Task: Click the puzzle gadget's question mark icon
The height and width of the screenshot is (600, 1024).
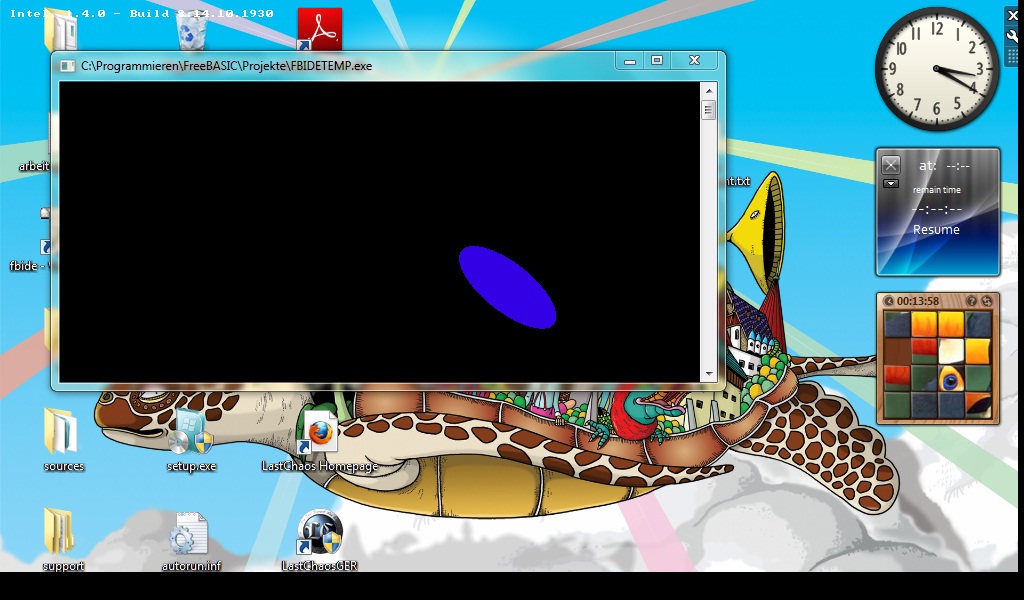Action: pyautogui.click(x=972, y=301)
